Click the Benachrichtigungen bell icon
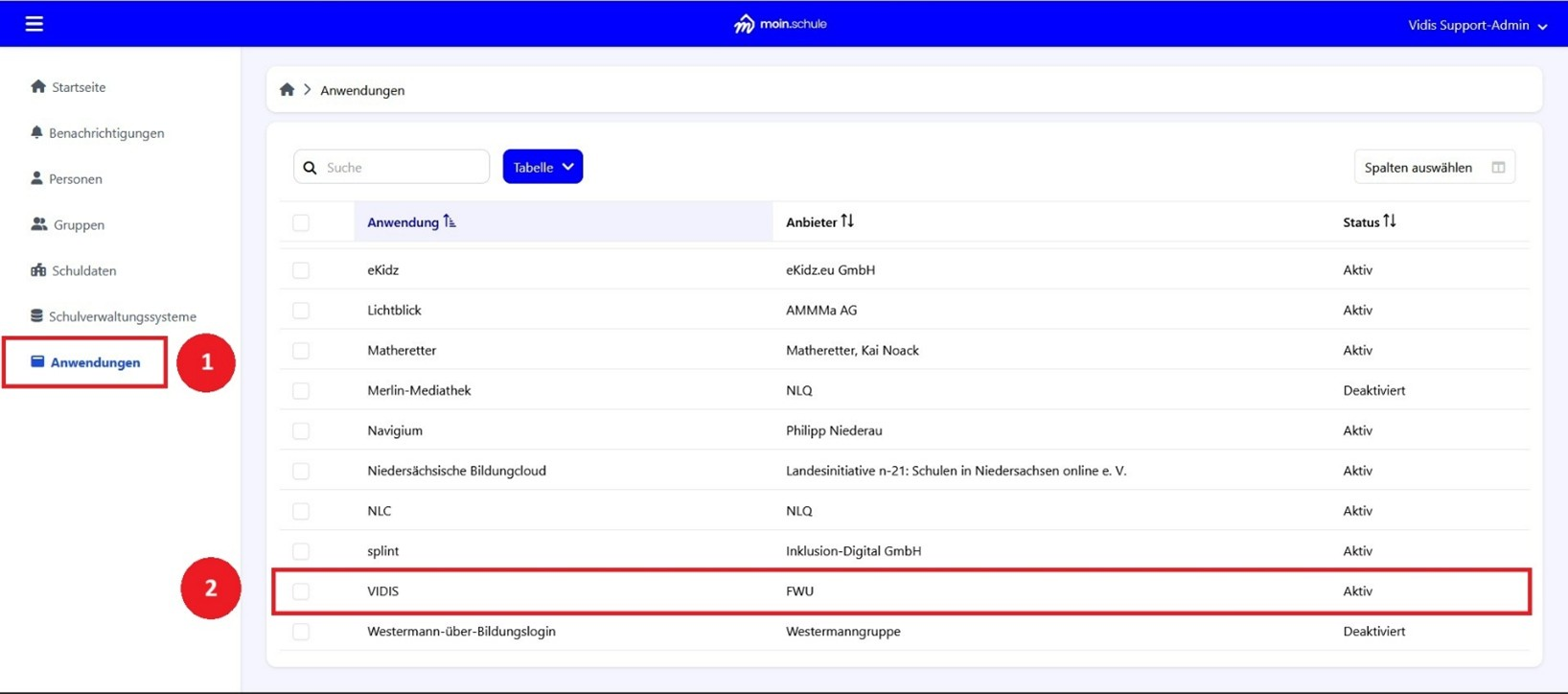This screenshot has width=1568, height=694. [x=36, y=132]
